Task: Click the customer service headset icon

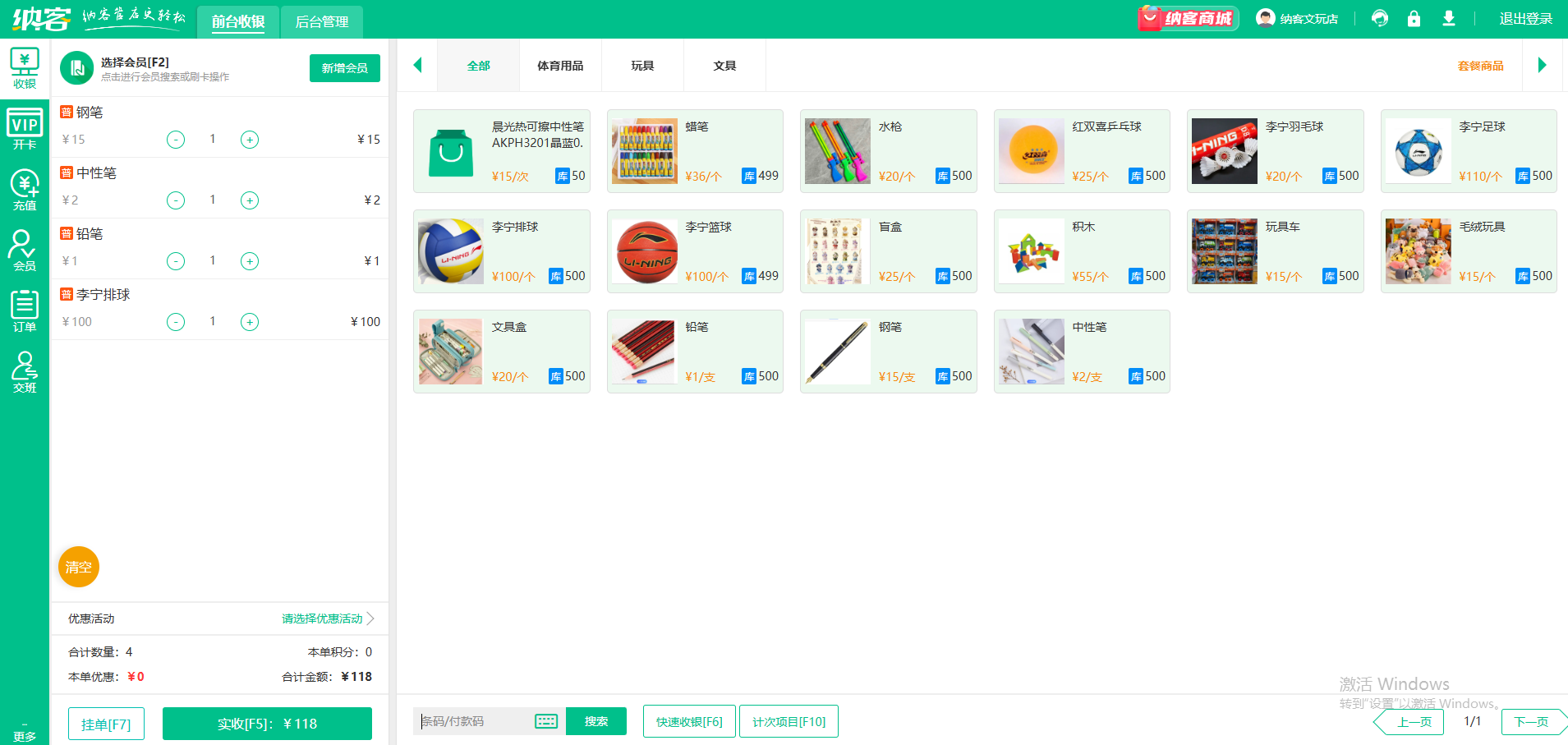Action: [1379, 18]
